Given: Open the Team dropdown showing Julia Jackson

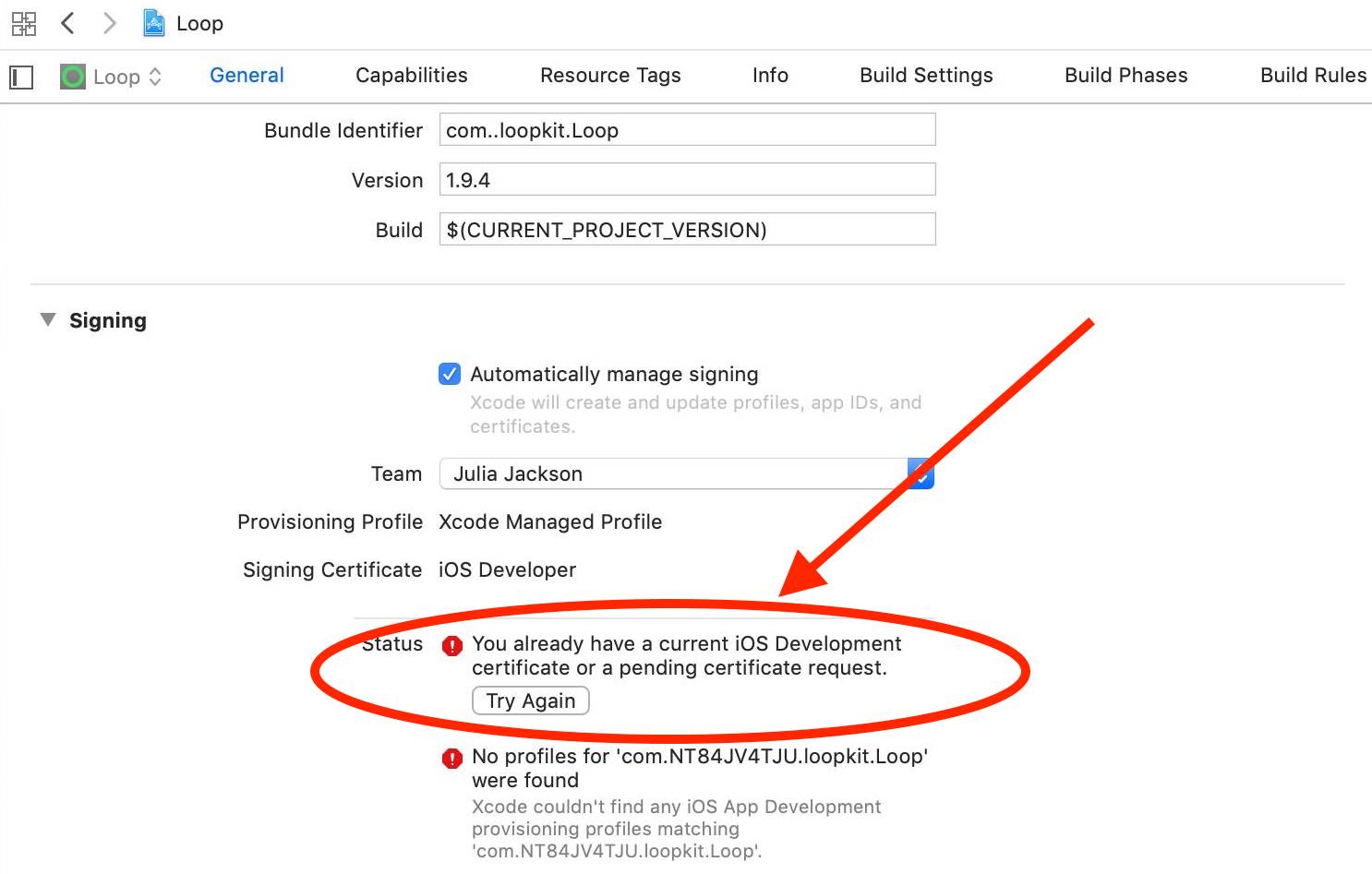Looking at the screenshot, I should [687, 473].
